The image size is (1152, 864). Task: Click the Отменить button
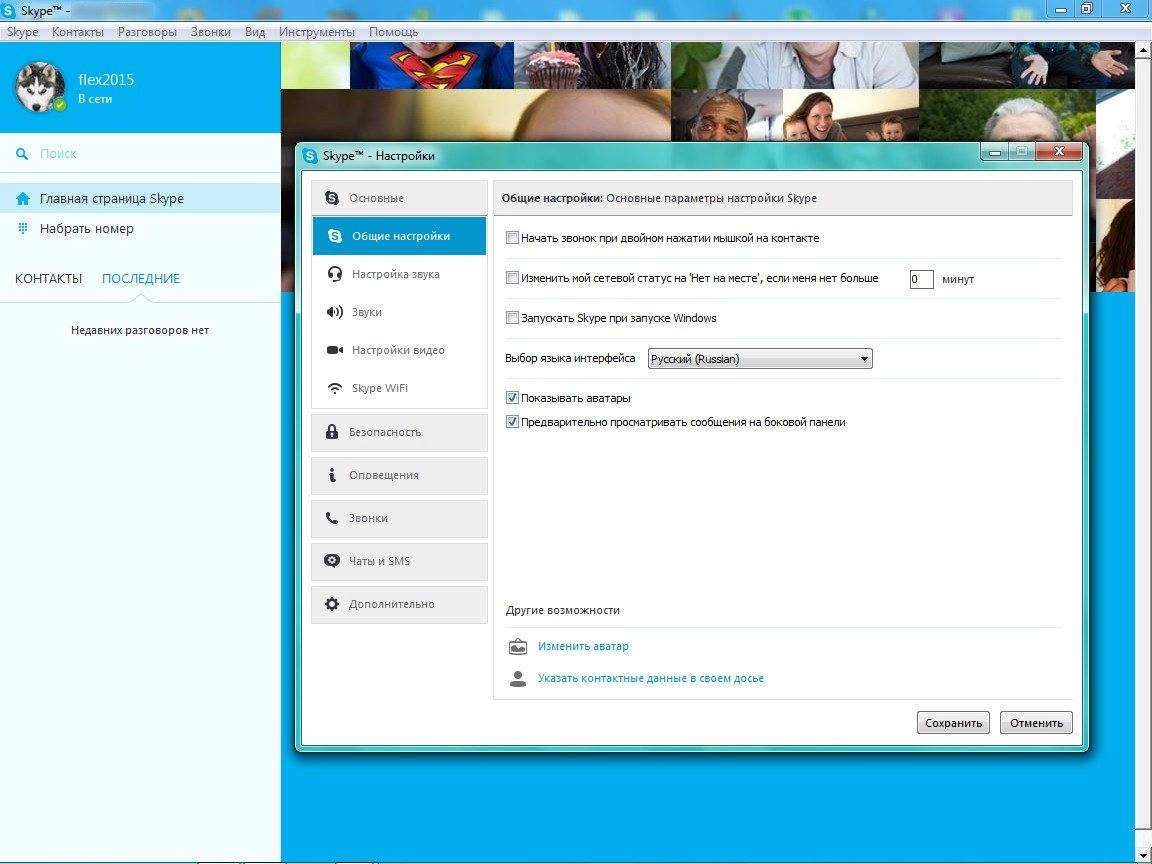[1036, 723]
